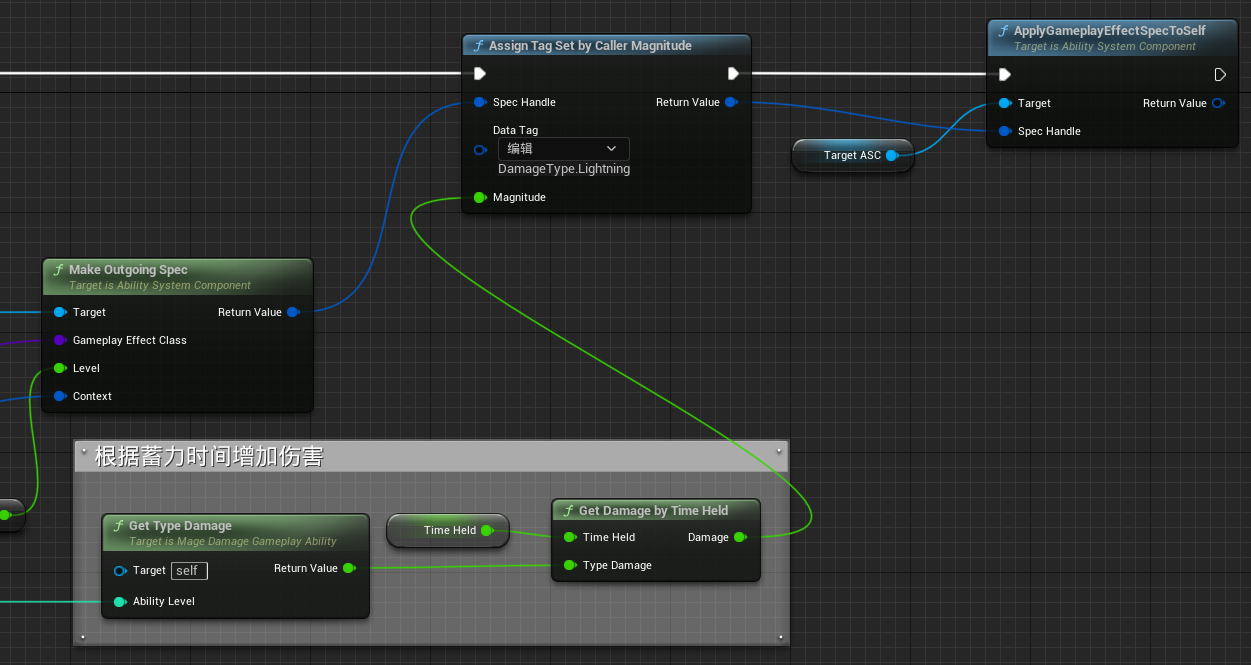
Task: Click the Spec Handle pin on ApplyGameplayEffectSpecToSelf
Action: coord(1005,131)
